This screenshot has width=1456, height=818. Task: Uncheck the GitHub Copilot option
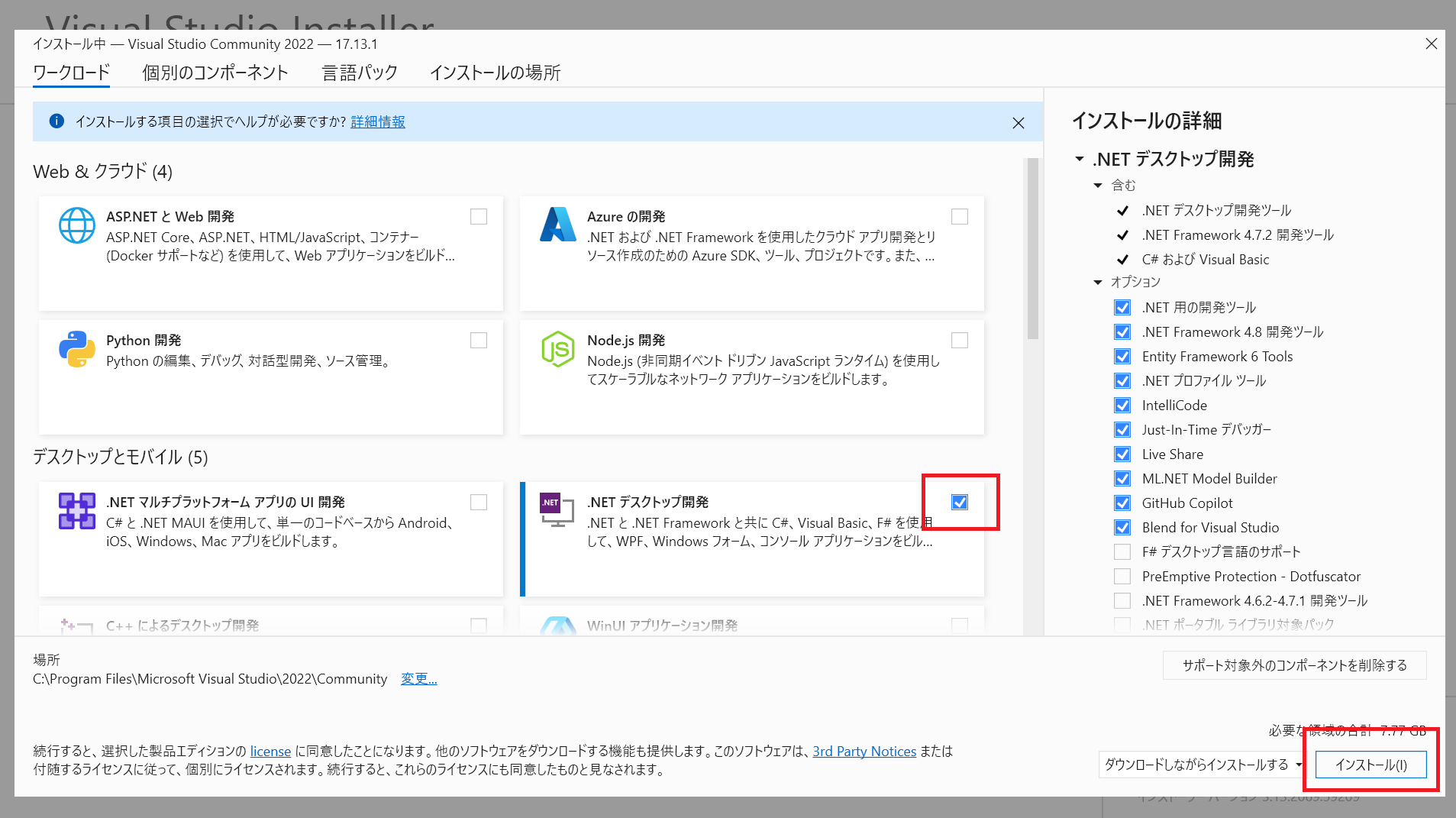[x=1122, y=503]
